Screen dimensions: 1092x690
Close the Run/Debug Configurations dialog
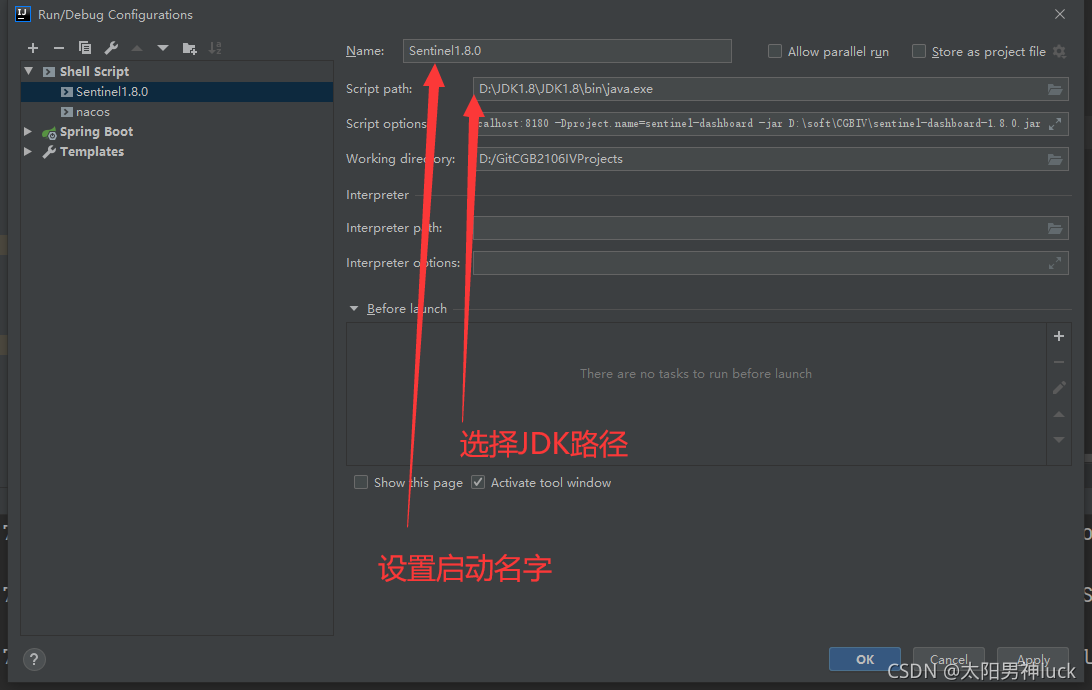[x=1060, y=14]
